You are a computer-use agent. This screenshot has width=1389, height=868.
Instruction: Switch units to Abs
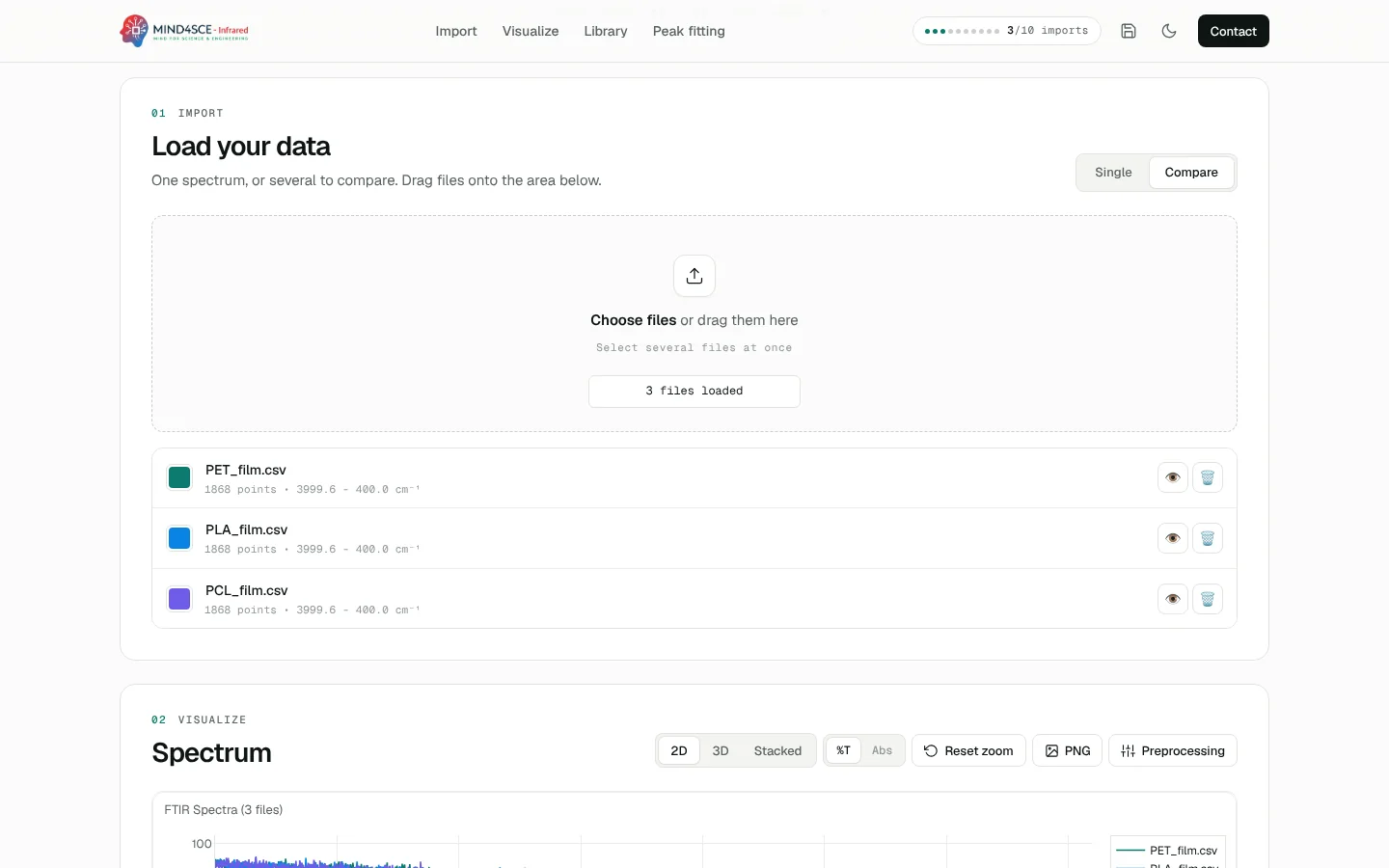click(x=882, y=750)
